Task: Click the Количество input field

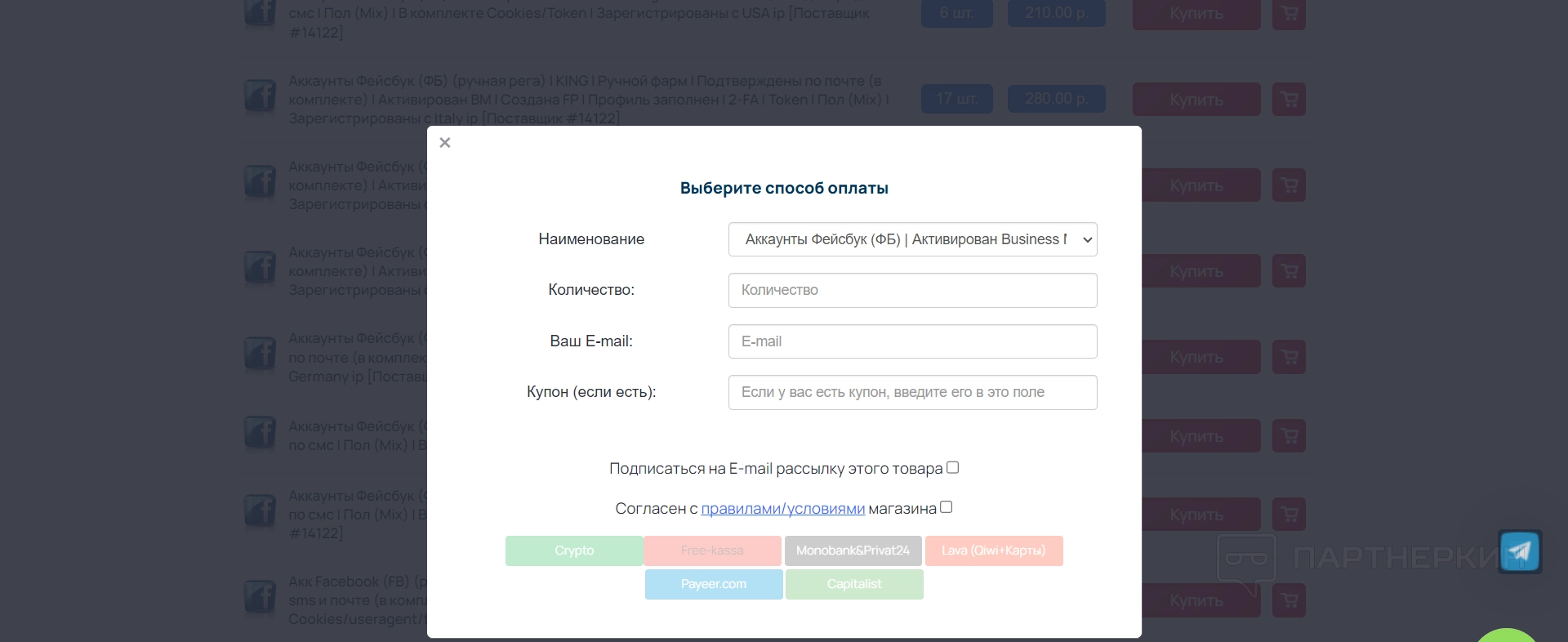Action: click(x=912, y=290)
